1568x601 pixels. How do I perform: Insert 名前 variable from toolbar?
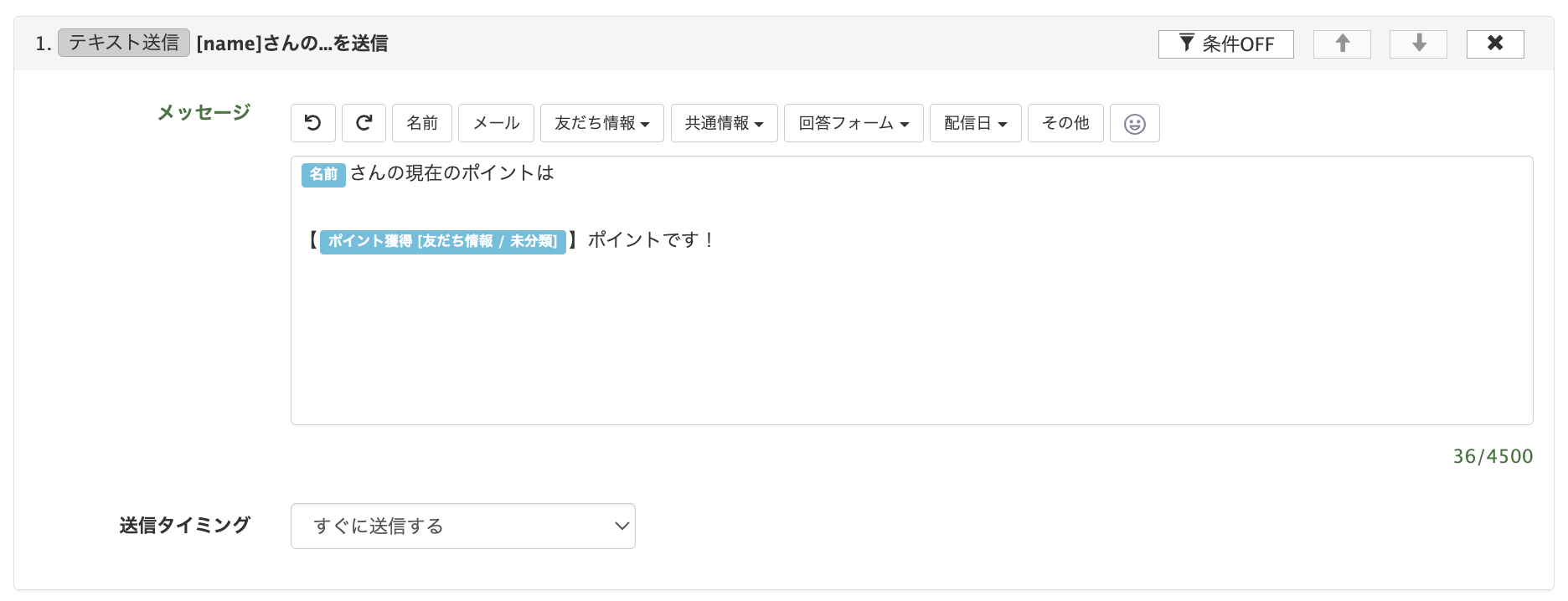pos(422,123)
